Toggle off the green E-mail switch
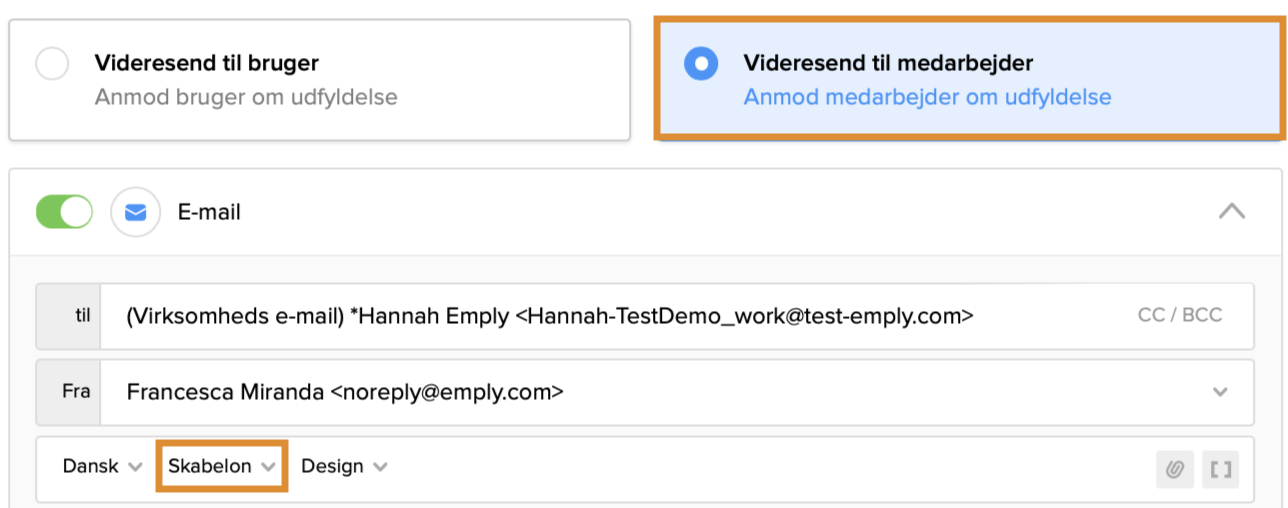 pyautogui.click(x=64, y=212)
